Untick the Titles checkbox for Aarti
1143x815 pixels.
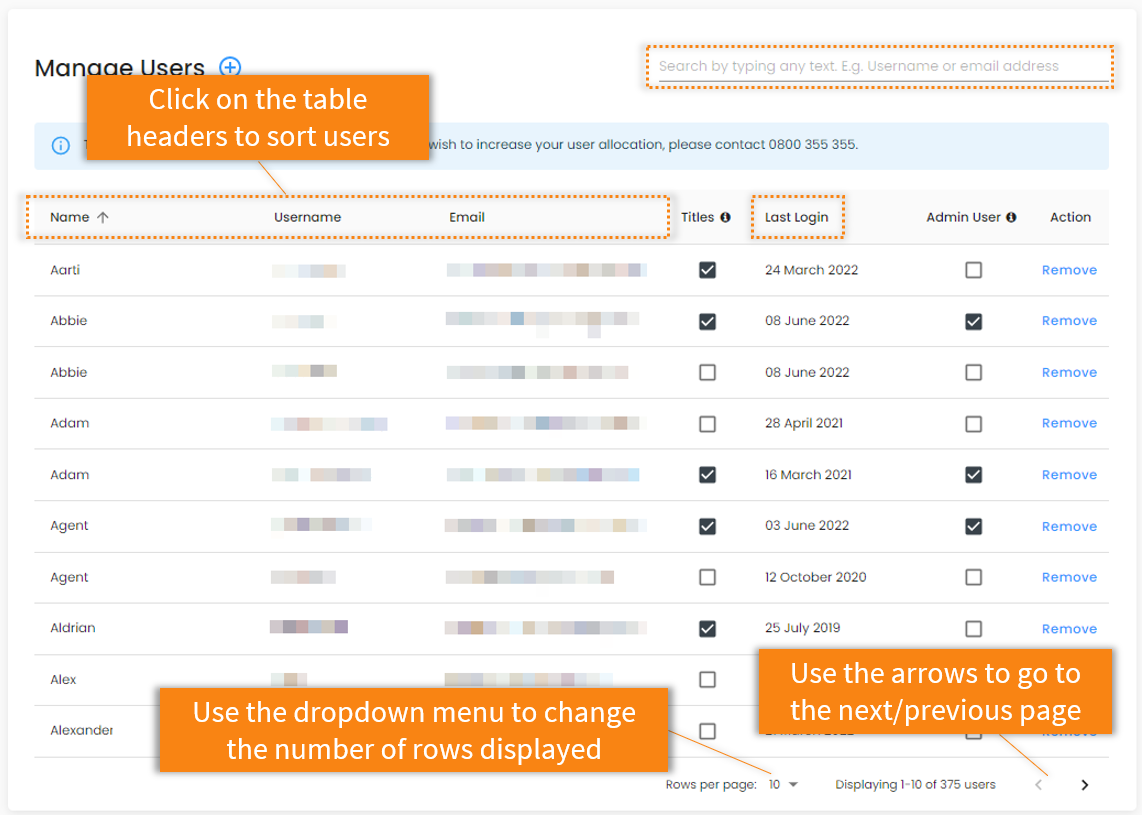pos(707,270)
